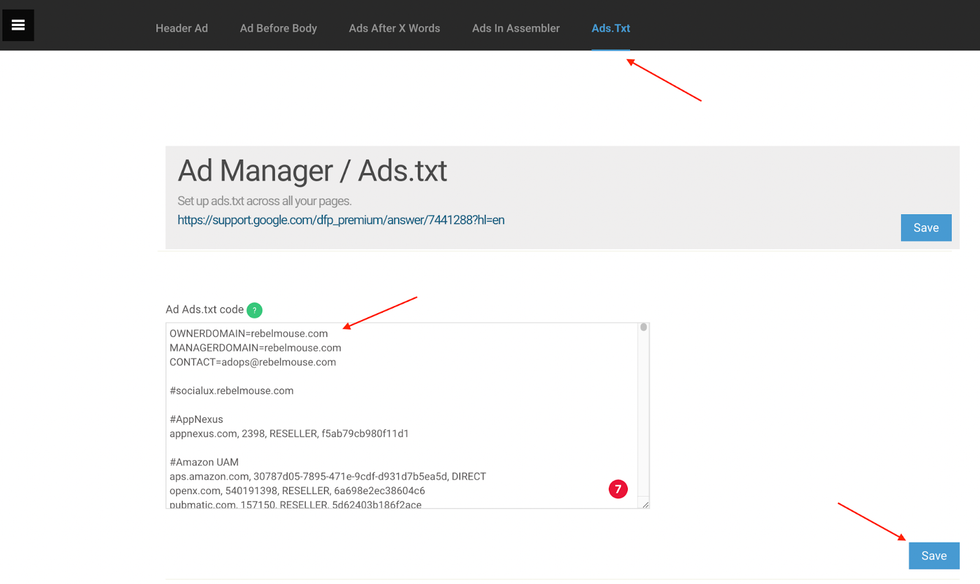980x584 pixels.
Task: Click the appnexus.com RESELLER entry
Action: pos(289,434)
